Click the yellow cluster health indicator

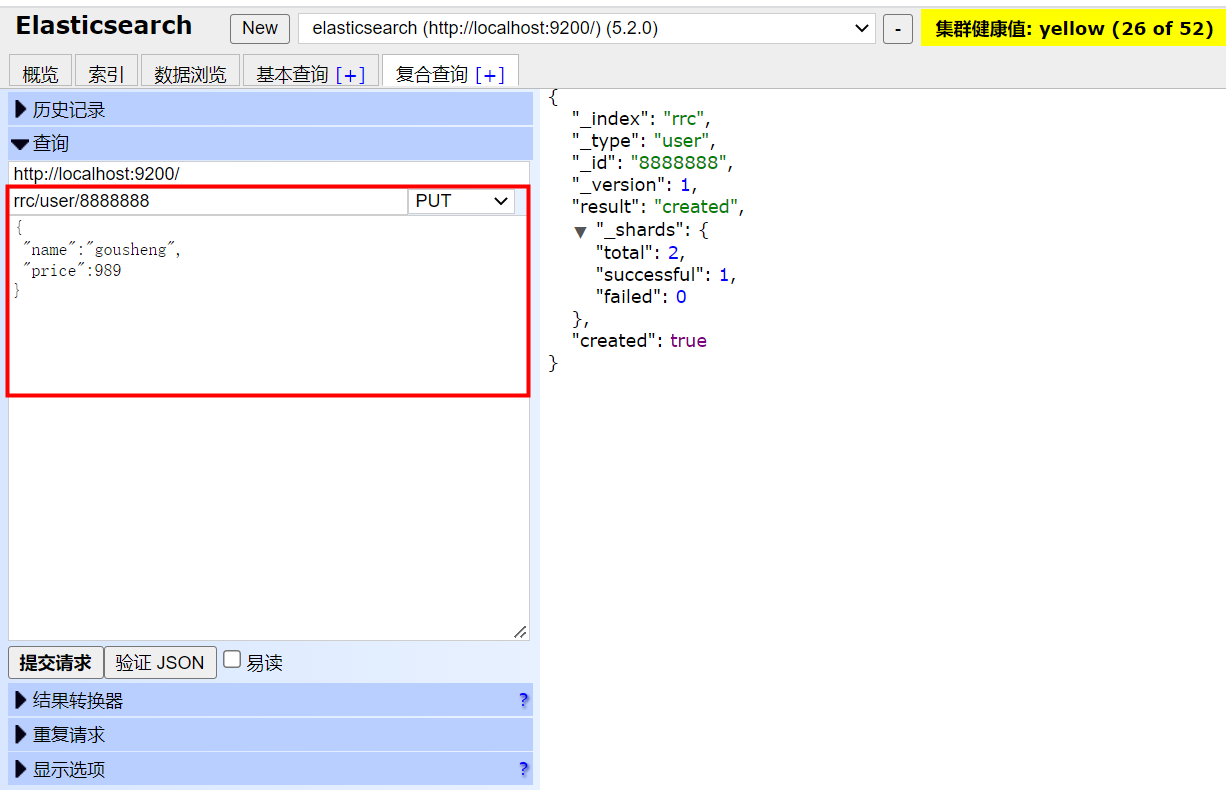1073,28
